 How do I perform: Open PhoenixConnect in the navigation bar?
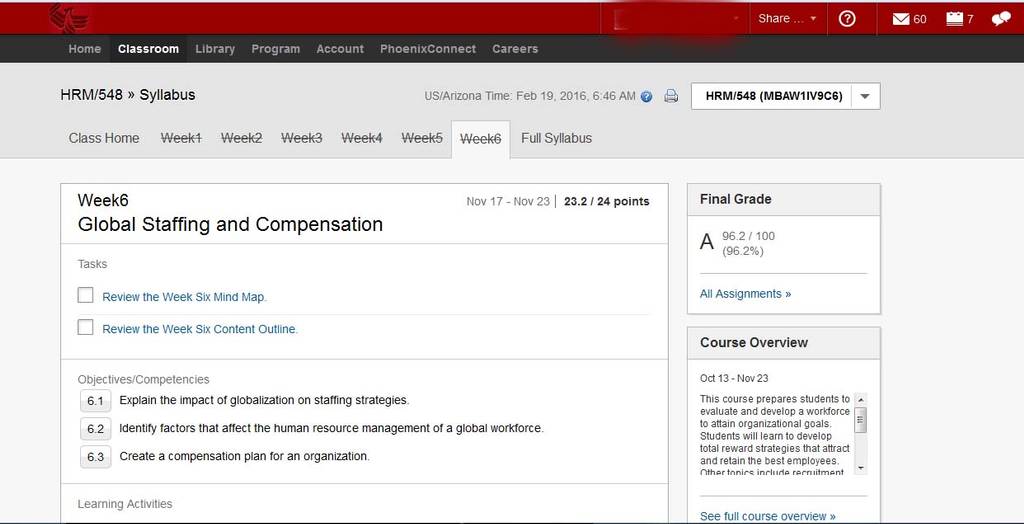pyautogui.click(x=428, y=49)
